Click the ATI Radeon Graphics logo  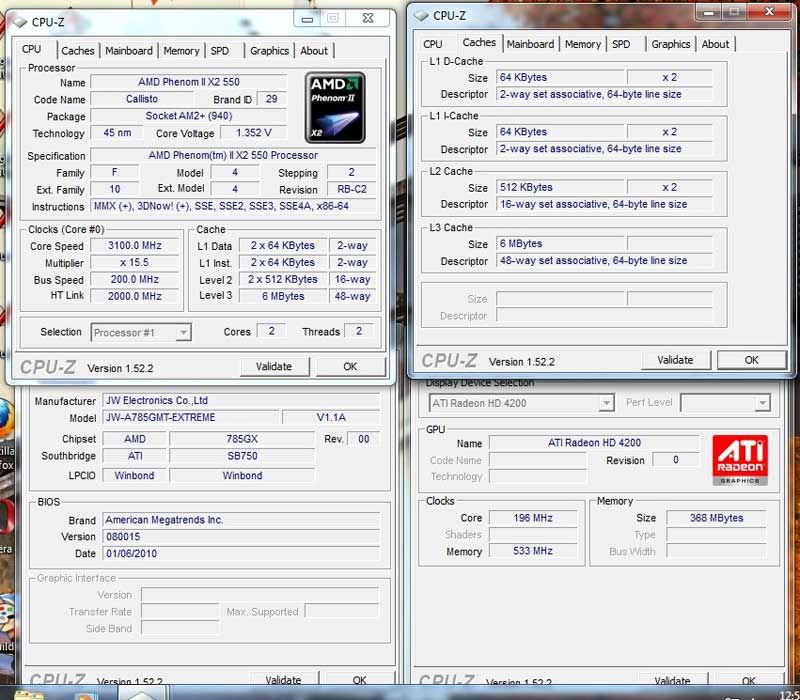[x=740, y=460]
